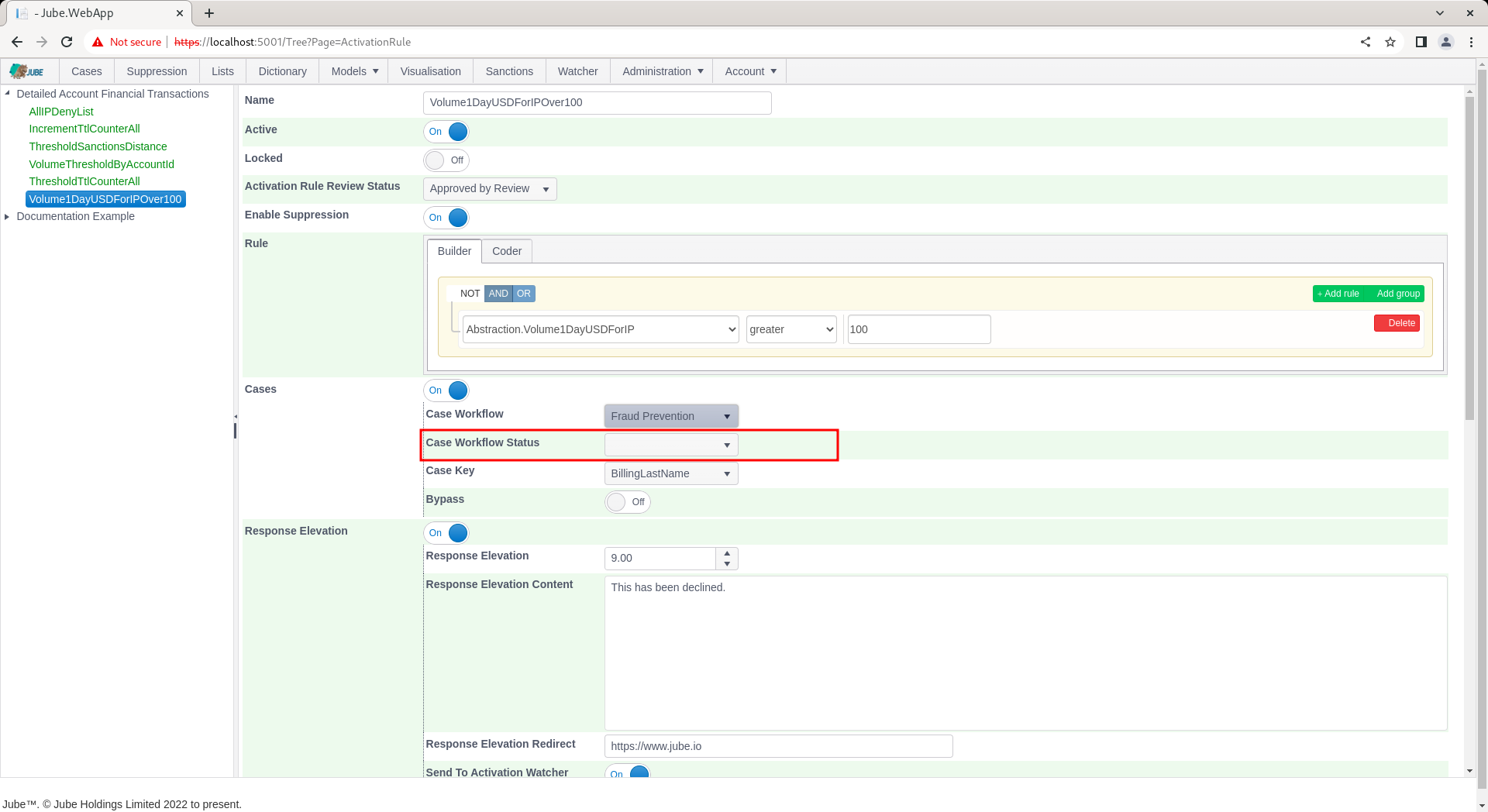Click the Response Elevation Content text area
1488x812 pixels.
click(1025, 653)
